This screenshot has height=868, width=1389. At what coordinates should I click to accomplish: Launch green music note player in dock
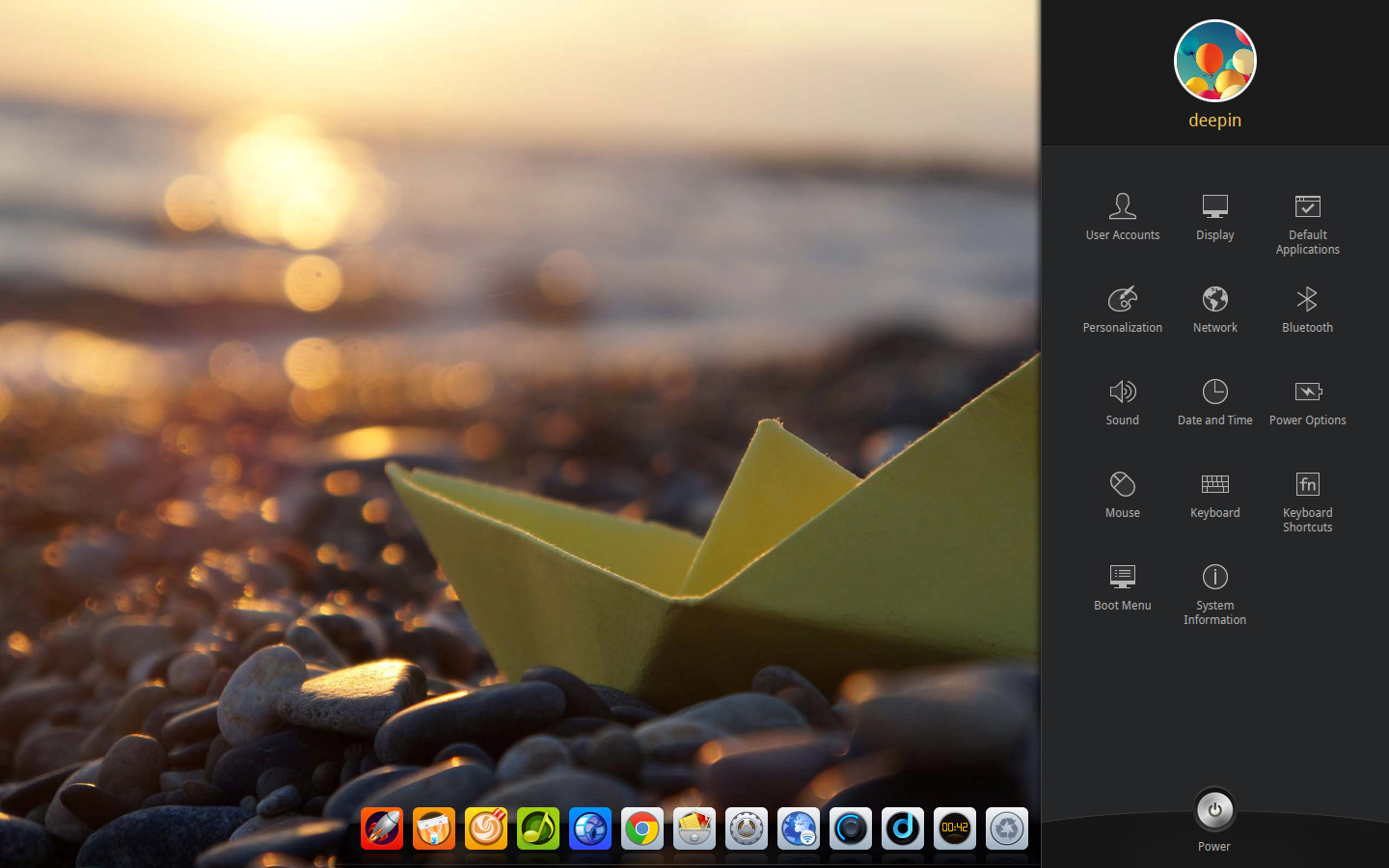click(x=538, y=828)
